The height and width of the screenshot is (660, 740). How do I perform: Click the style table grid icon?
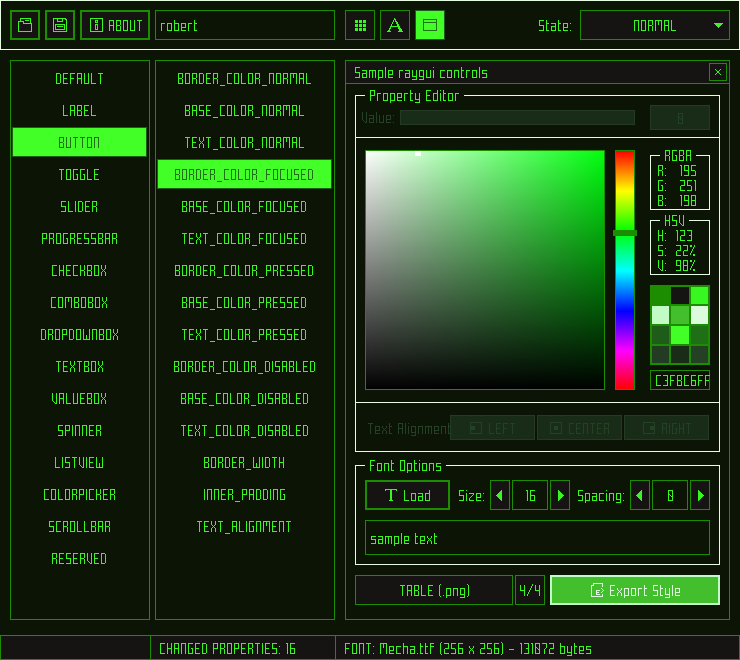[x=360, y=25]
